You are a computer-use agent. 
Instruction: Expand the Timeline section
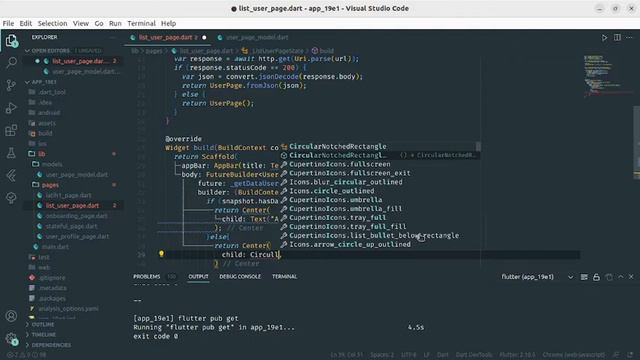click(44, 335)
